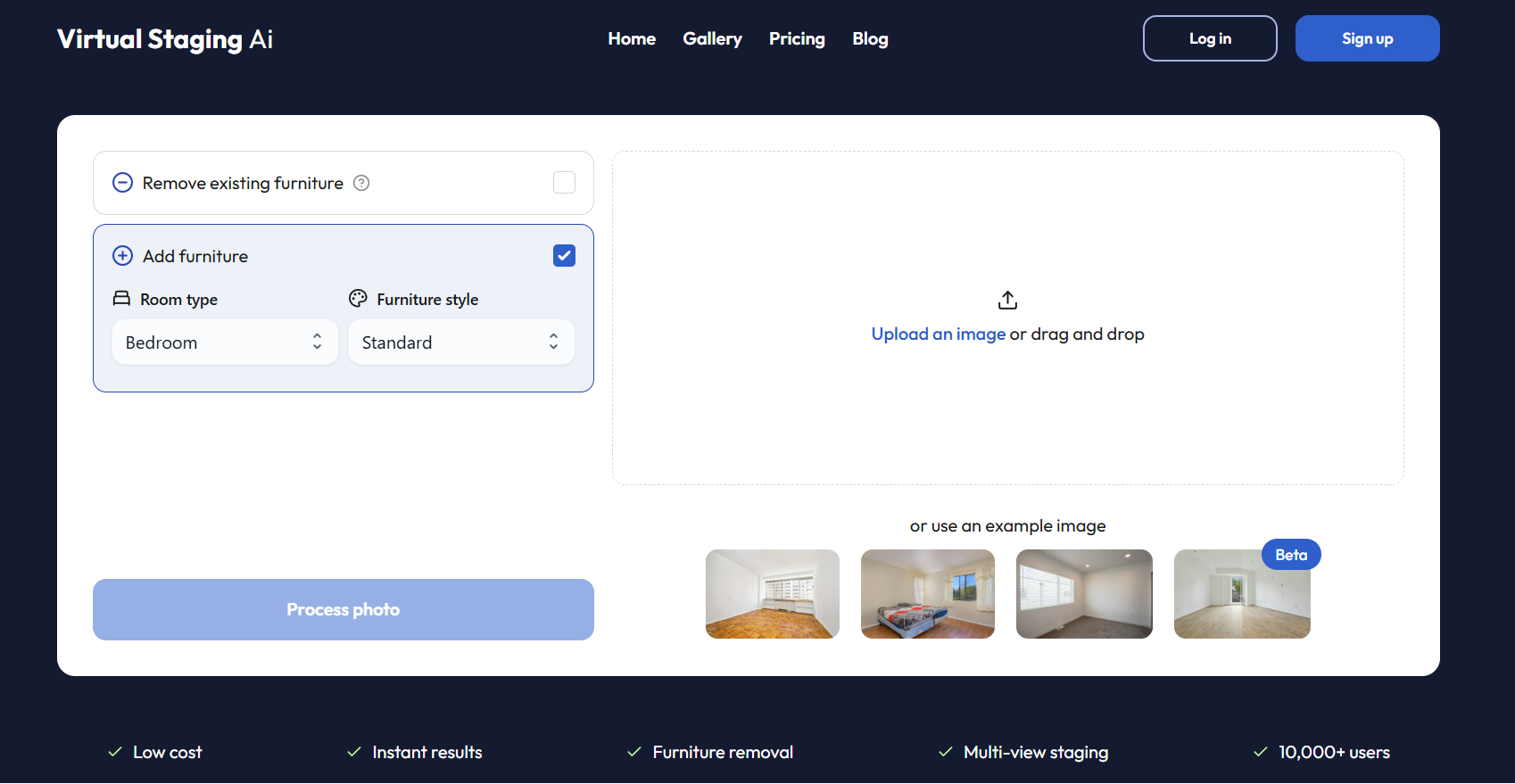Click the Log in button
This screenshot has height=784, width=1515.
pyautogui.click(x=1210, y=38)
